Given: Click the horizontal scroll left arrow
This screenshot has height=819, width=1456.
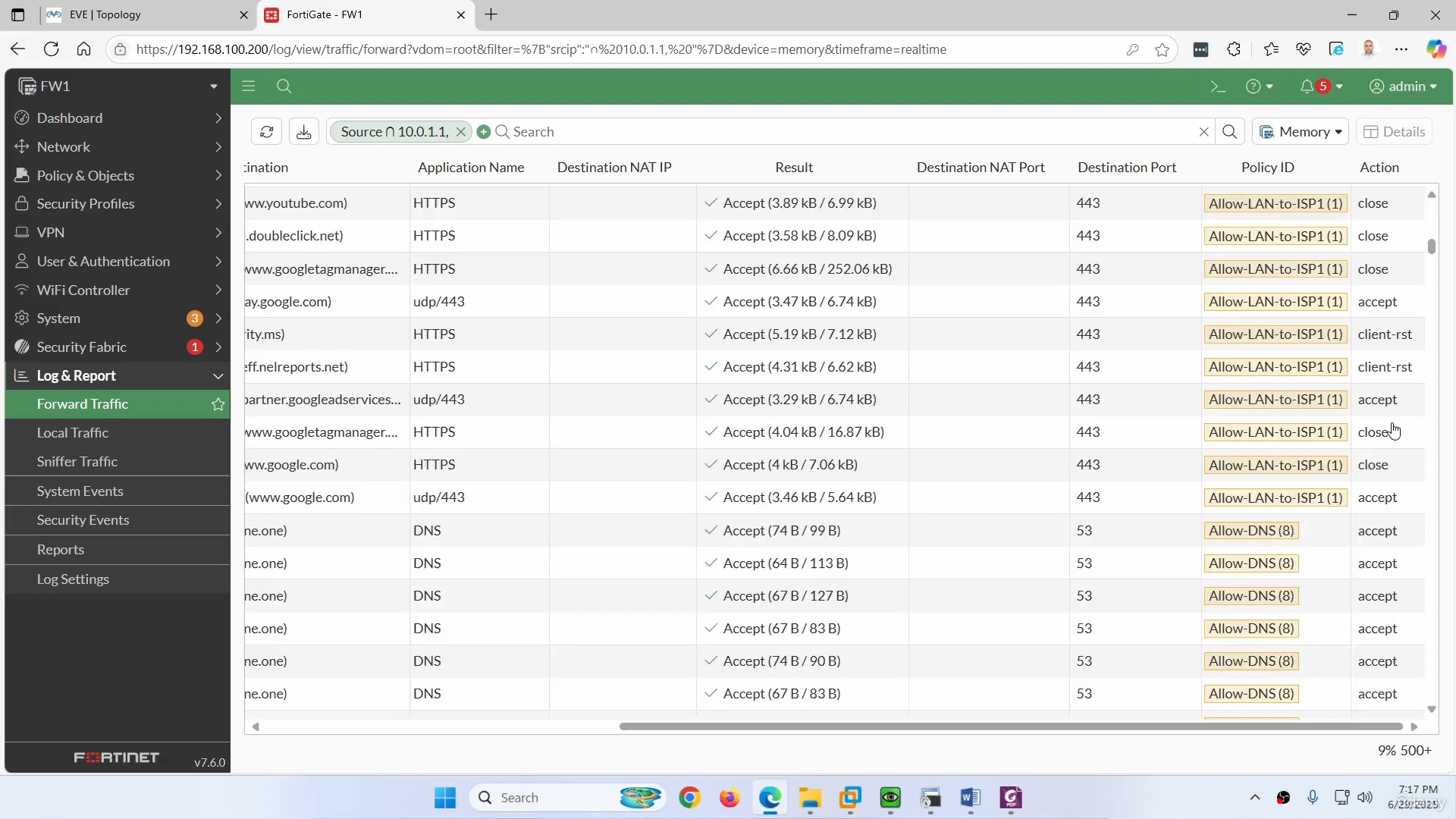Looking at the screenshot, I should coord(256,726).
